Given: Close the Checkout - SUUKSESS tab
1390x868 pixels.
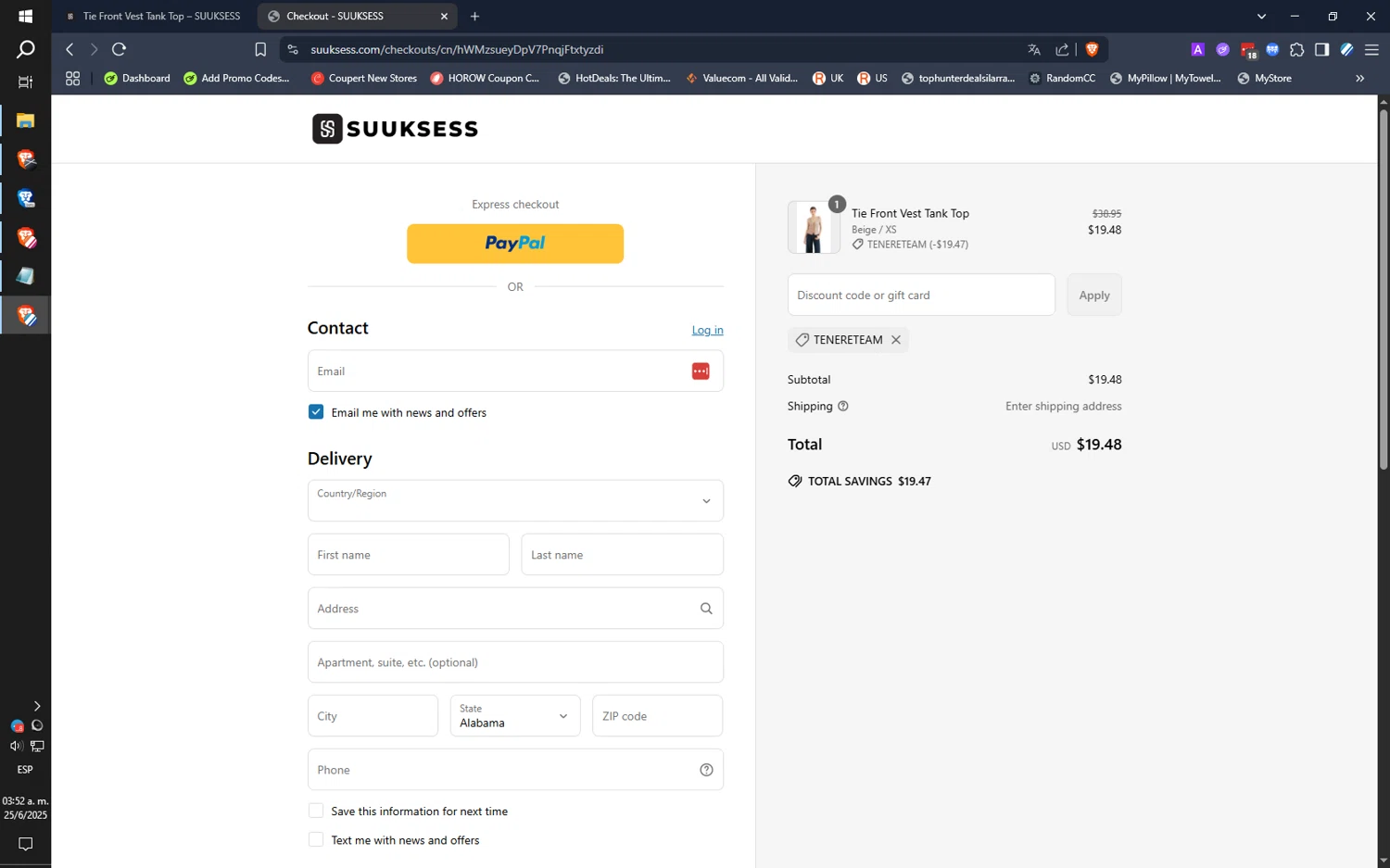Looking at the screenshot, I should [x=444, y=16].
